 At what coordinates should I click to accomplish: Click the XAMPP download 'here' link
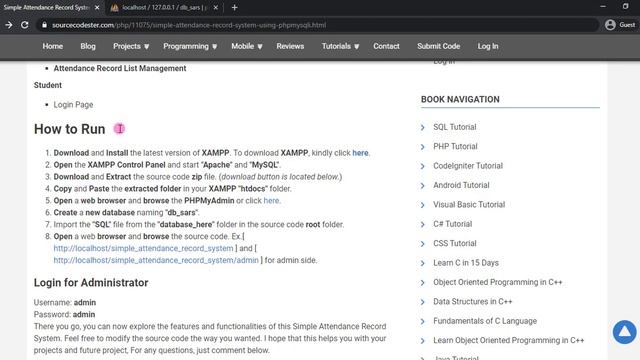(x=360, y=153)
